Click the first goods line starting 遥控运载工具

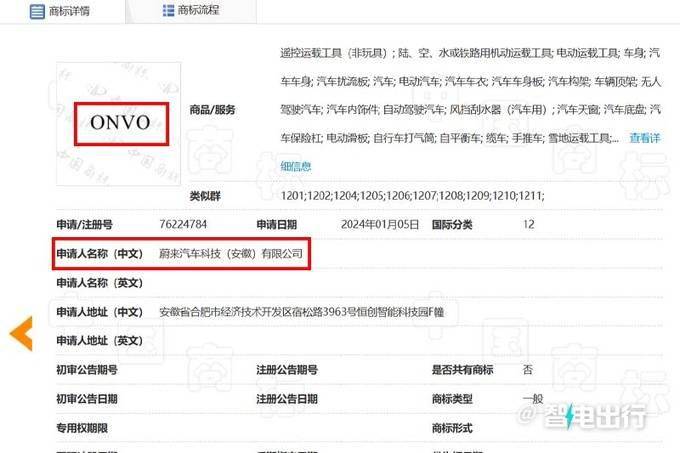(x=470, y=53)
